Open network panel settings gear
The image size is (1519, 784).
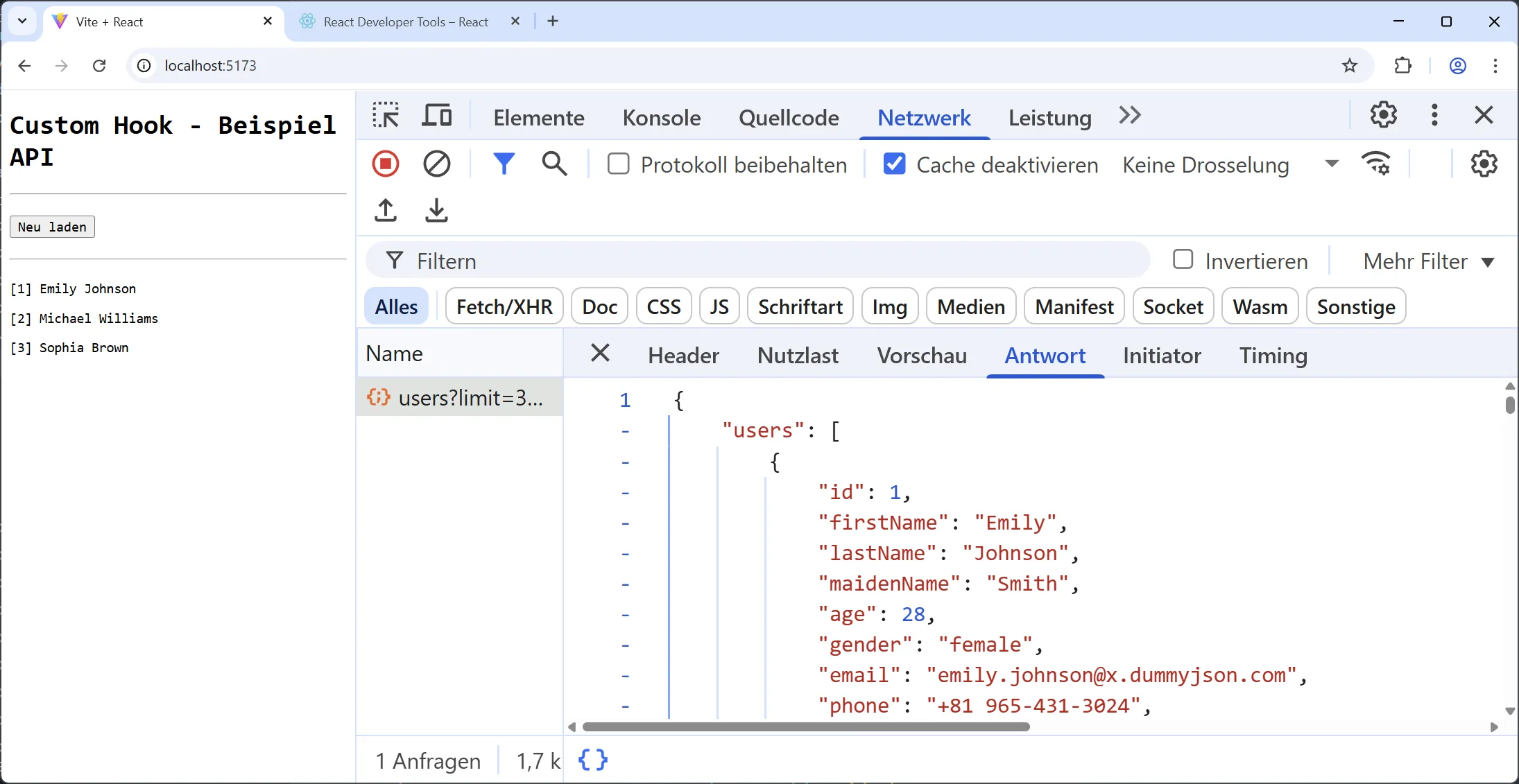pyautogui.click(x=1484, y=164)
